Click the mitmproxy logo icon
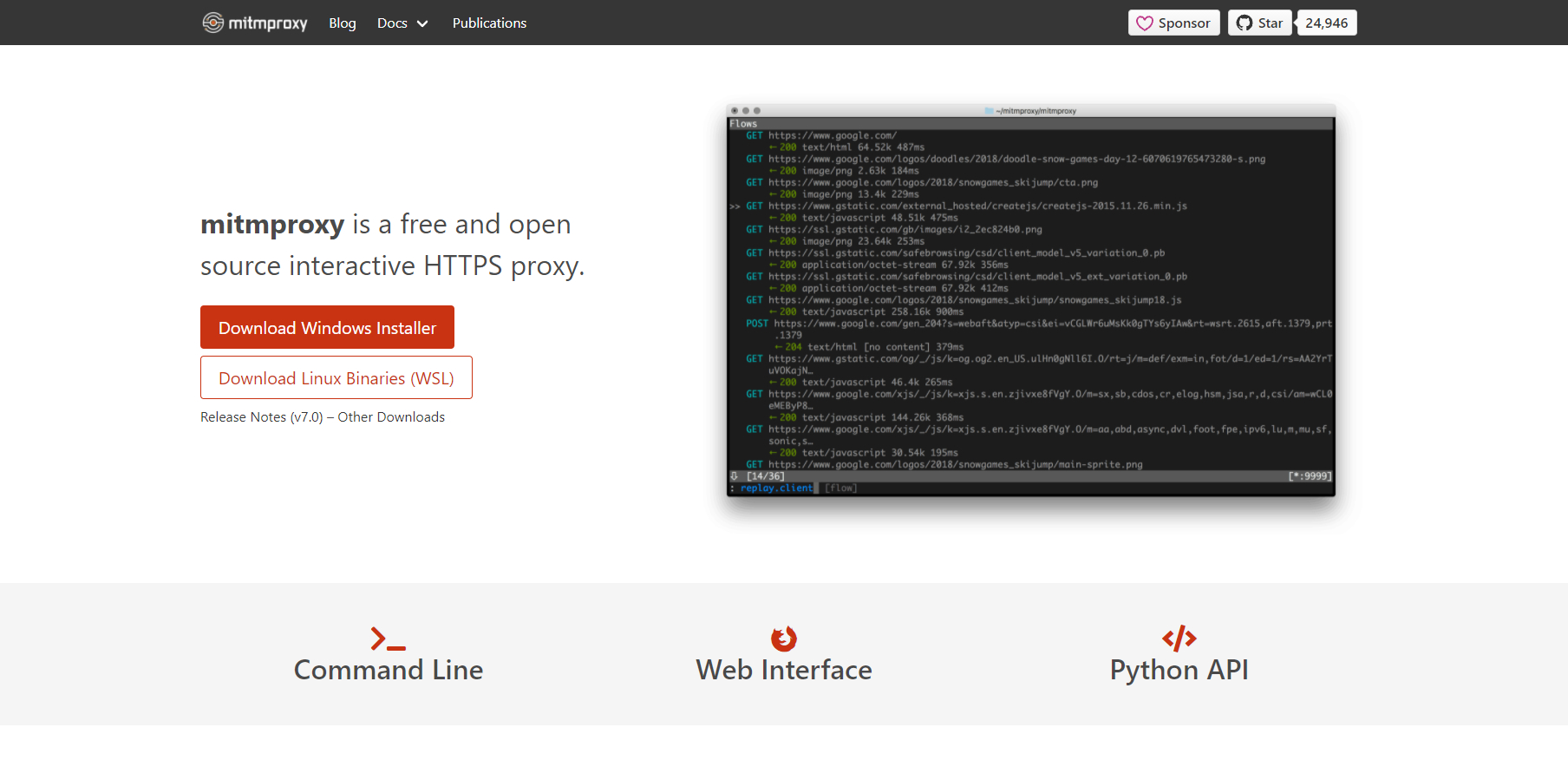 [212, 23]
